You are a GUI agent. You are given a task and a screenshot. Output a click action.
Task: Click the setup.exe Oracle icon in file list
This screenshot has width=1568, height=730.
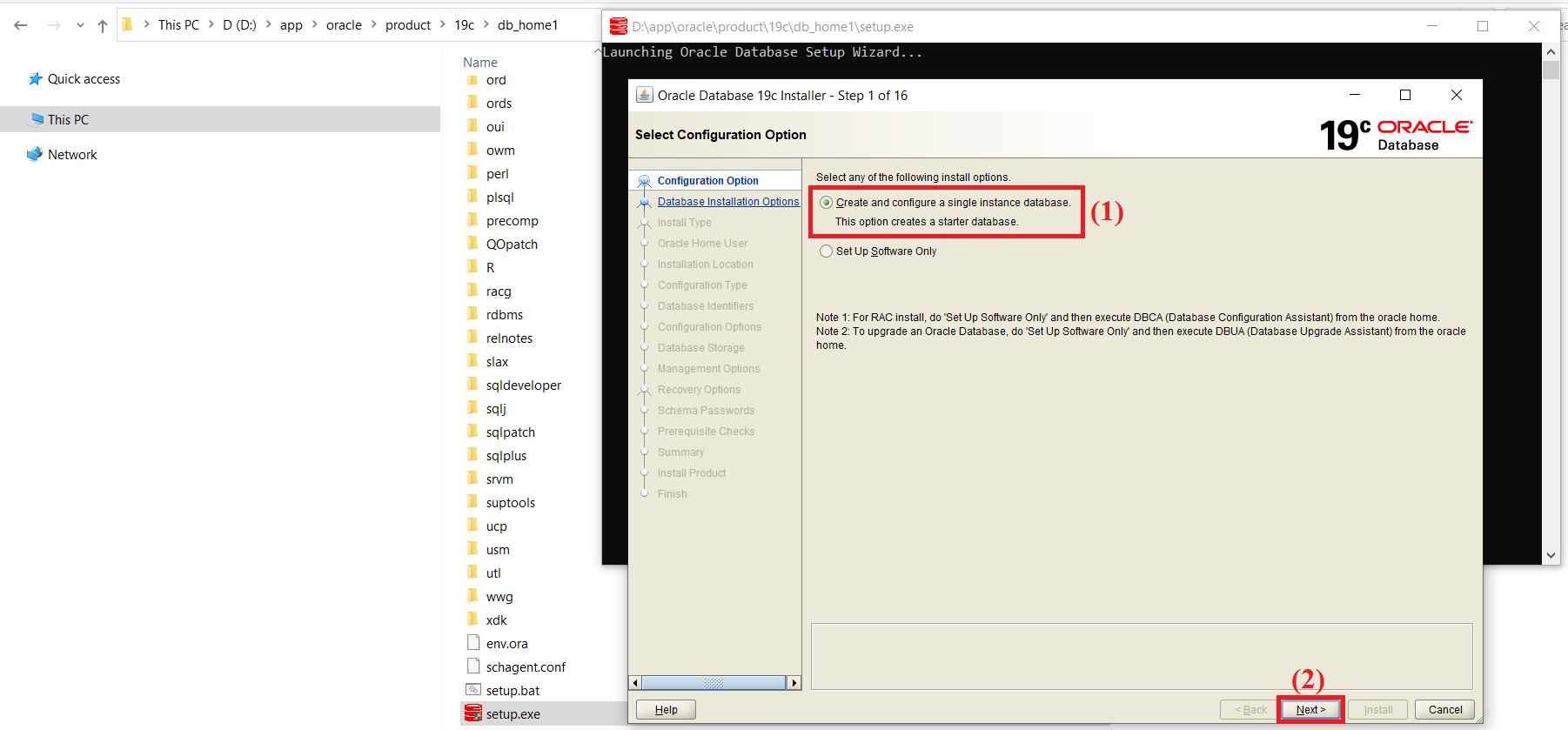[472, 713]
